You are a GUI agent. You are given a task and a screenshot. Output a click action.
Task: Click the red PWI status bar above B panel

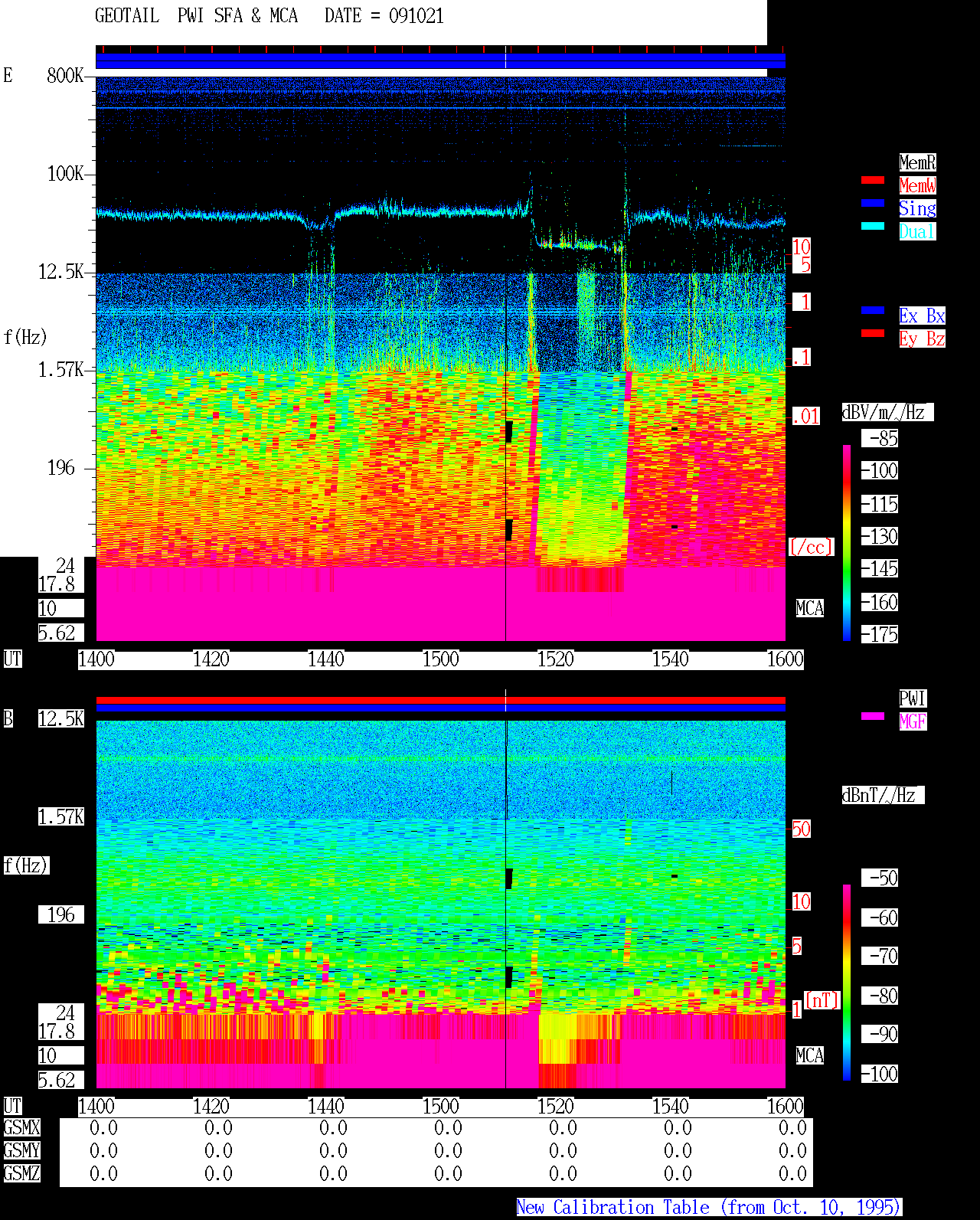point(440,700)
